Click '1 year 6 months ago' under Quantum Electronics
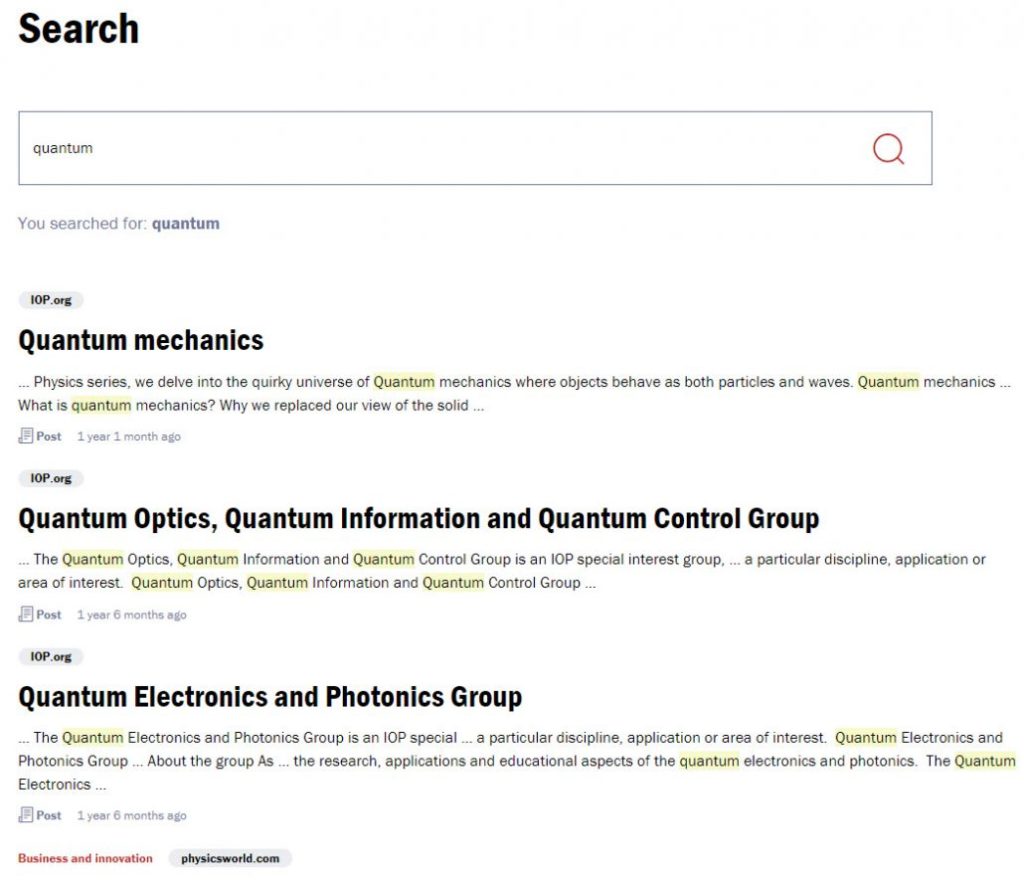The width and height of the screenshot is (1024, 880). coord(131,816)
